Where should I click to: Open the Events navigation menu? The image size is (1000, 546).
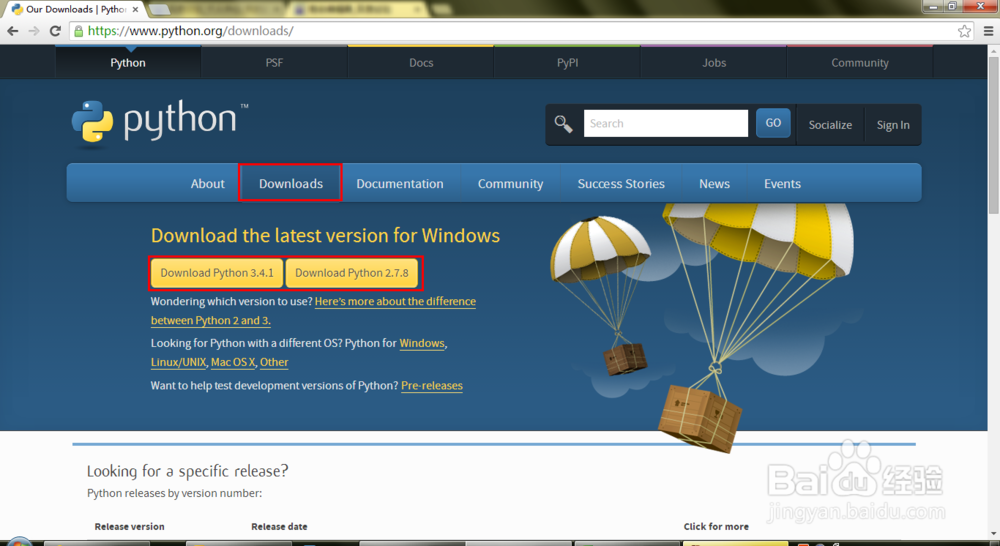tap(783, 184)
